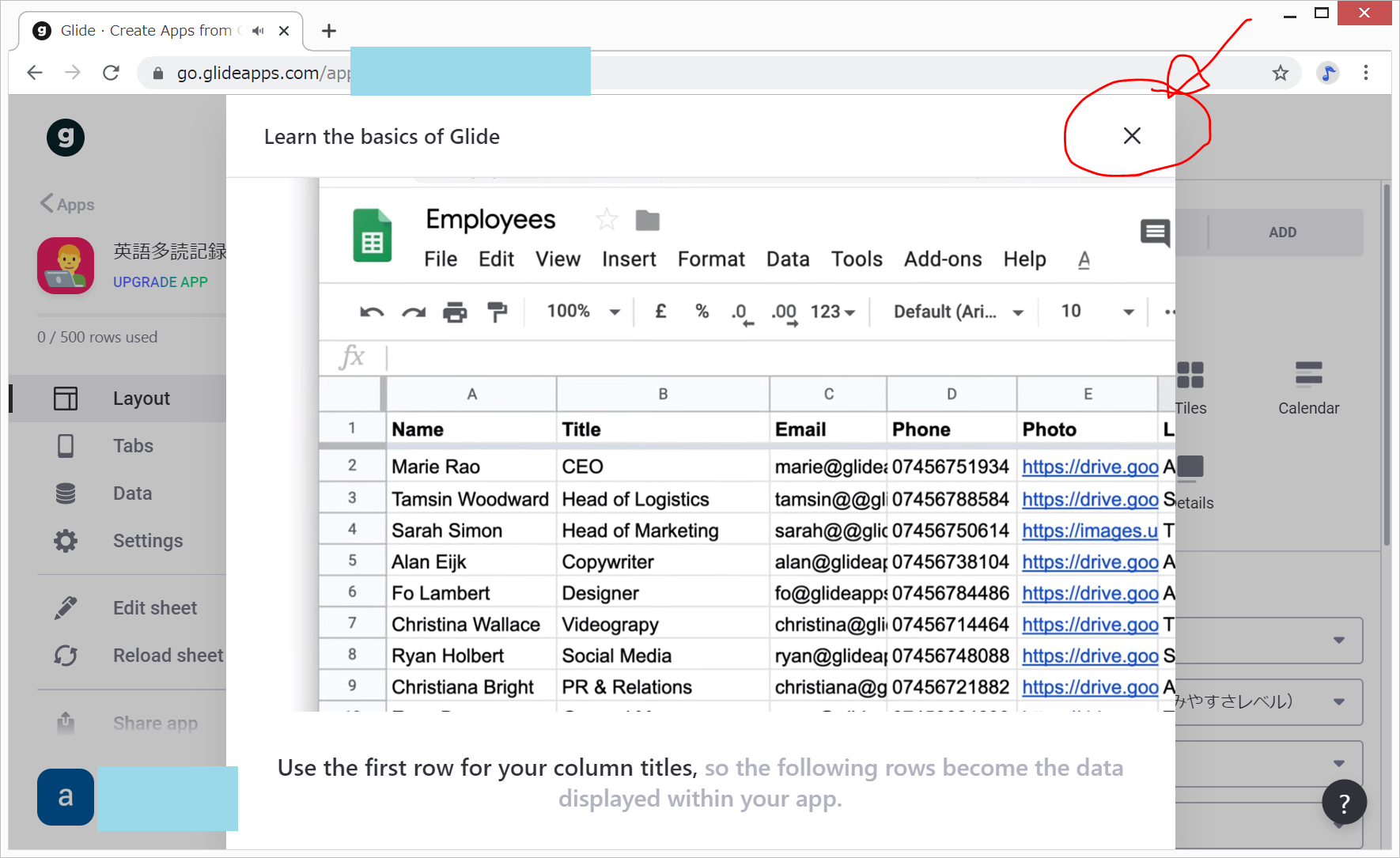1400x858 pixels.
Task: Click the Learn the basics of Glide title
Action: point(382,137)
